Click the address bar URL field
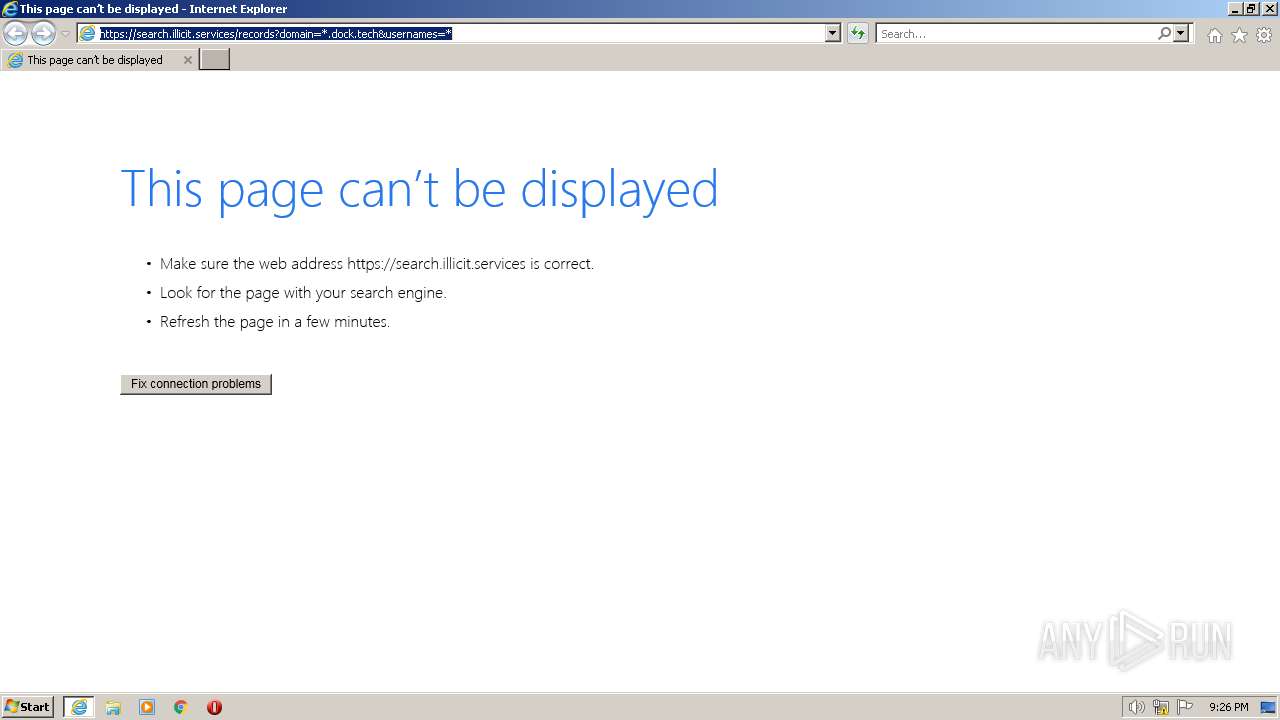This screenshot has height=720, width=1280. click(x=460, y=34)
